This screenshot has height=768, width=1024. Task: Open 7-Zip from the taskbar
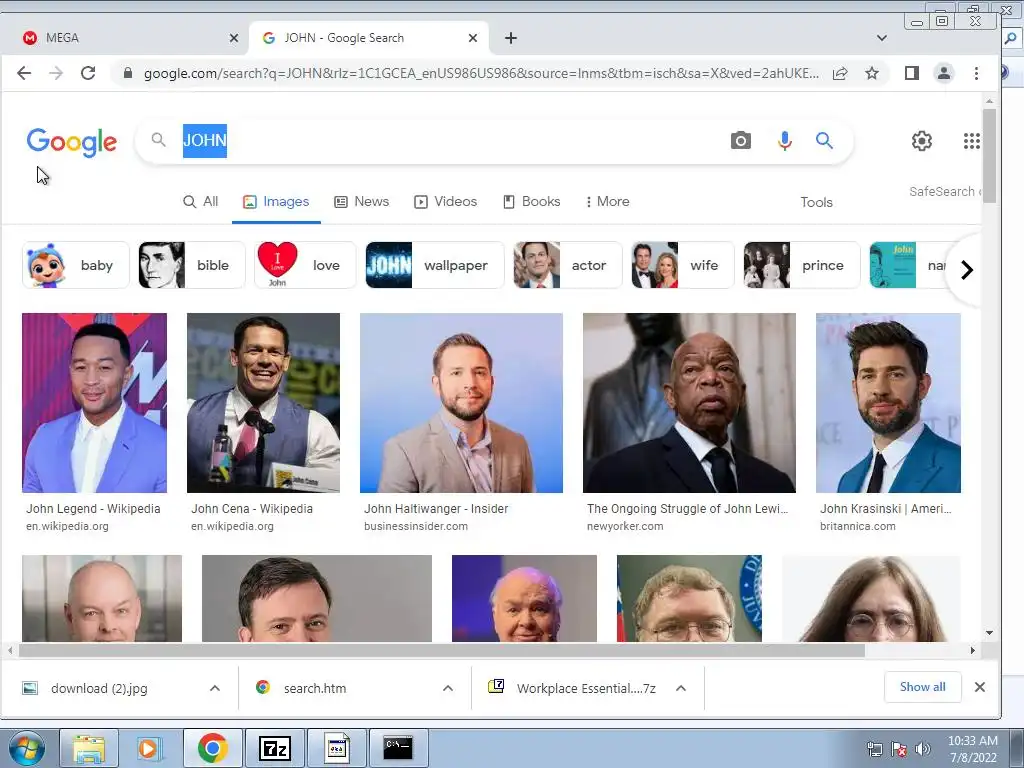coord(274,748)
